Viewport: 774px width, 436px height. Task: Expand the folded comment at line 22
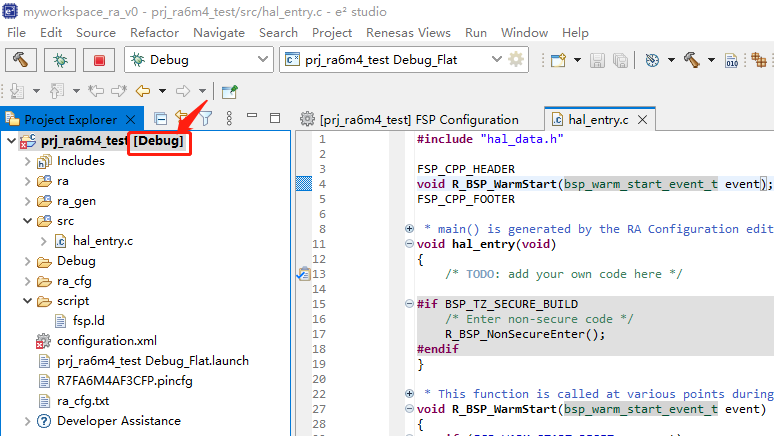click(409, 394)
